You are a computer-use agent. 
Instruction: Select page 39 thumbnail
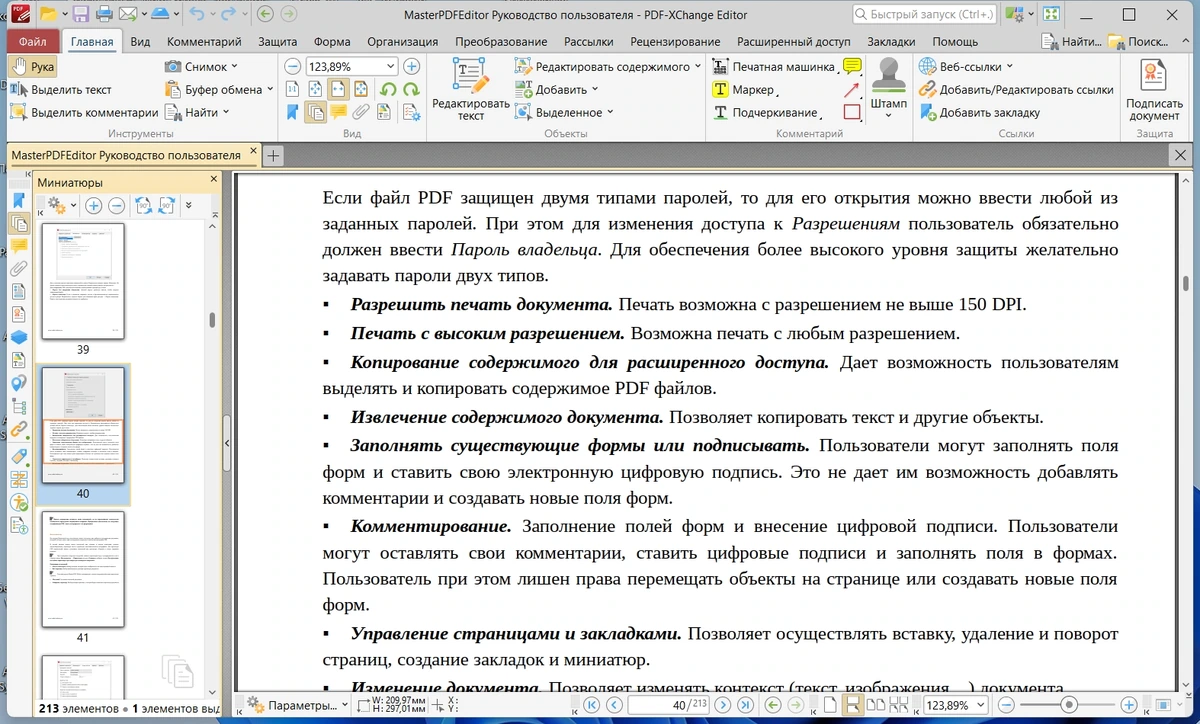[83, 282]
